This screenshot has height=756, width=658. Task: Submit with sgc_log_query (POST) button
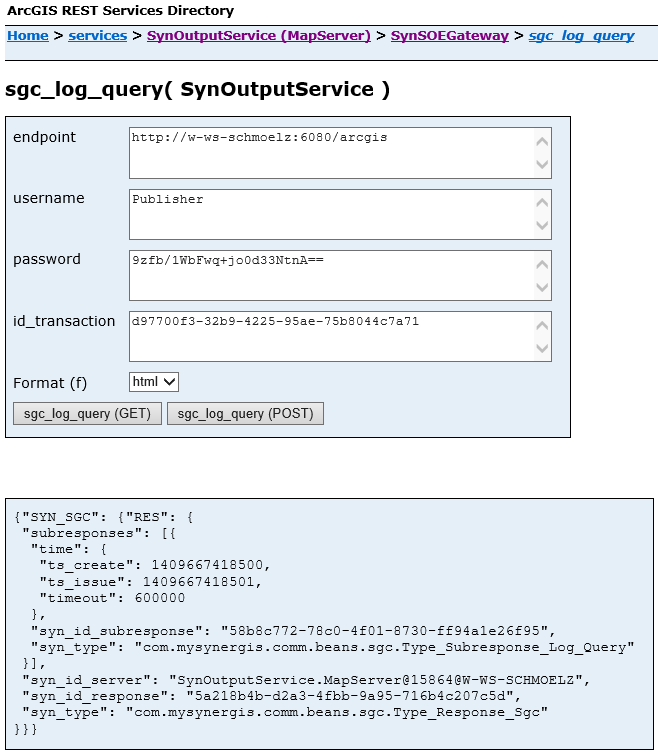245,414
